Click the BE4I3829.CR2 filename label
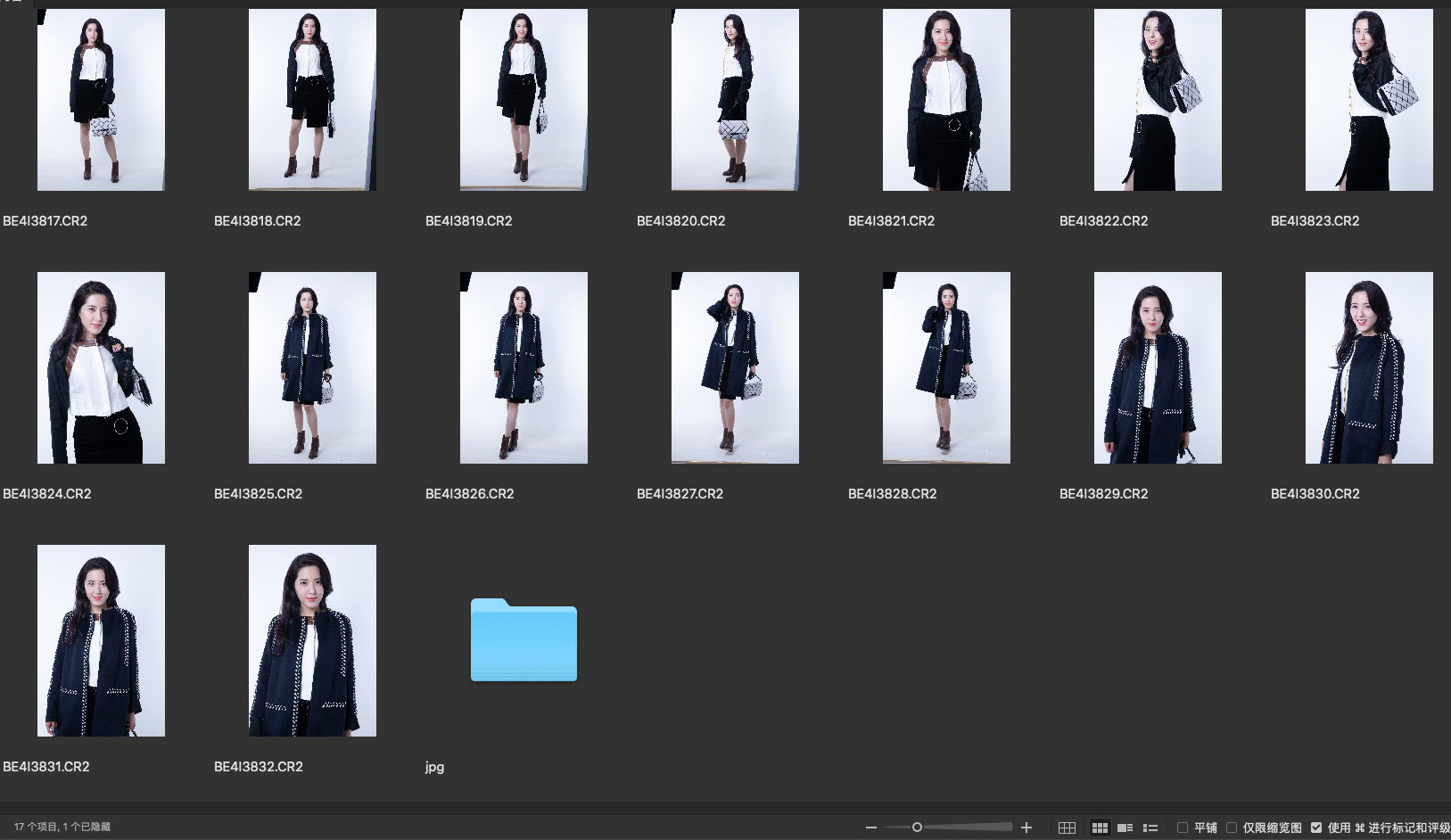The height and width of the screenshot is (840, 1451). click(1103, 494)
